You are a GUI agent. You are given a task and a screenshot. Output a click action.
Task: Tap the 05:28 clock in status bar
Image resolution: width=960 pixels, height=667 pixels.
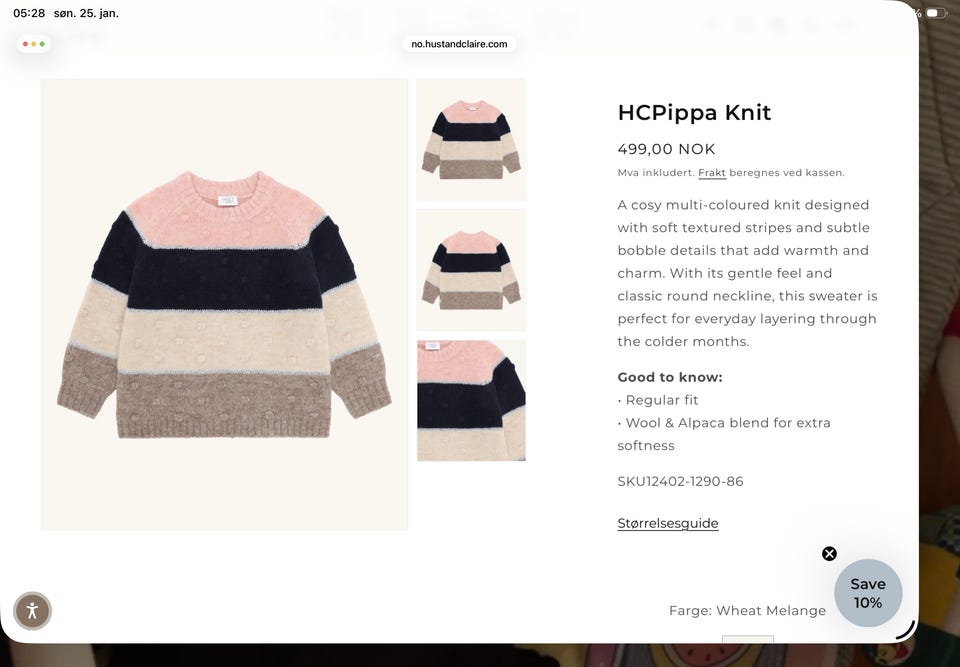(29, 13)
